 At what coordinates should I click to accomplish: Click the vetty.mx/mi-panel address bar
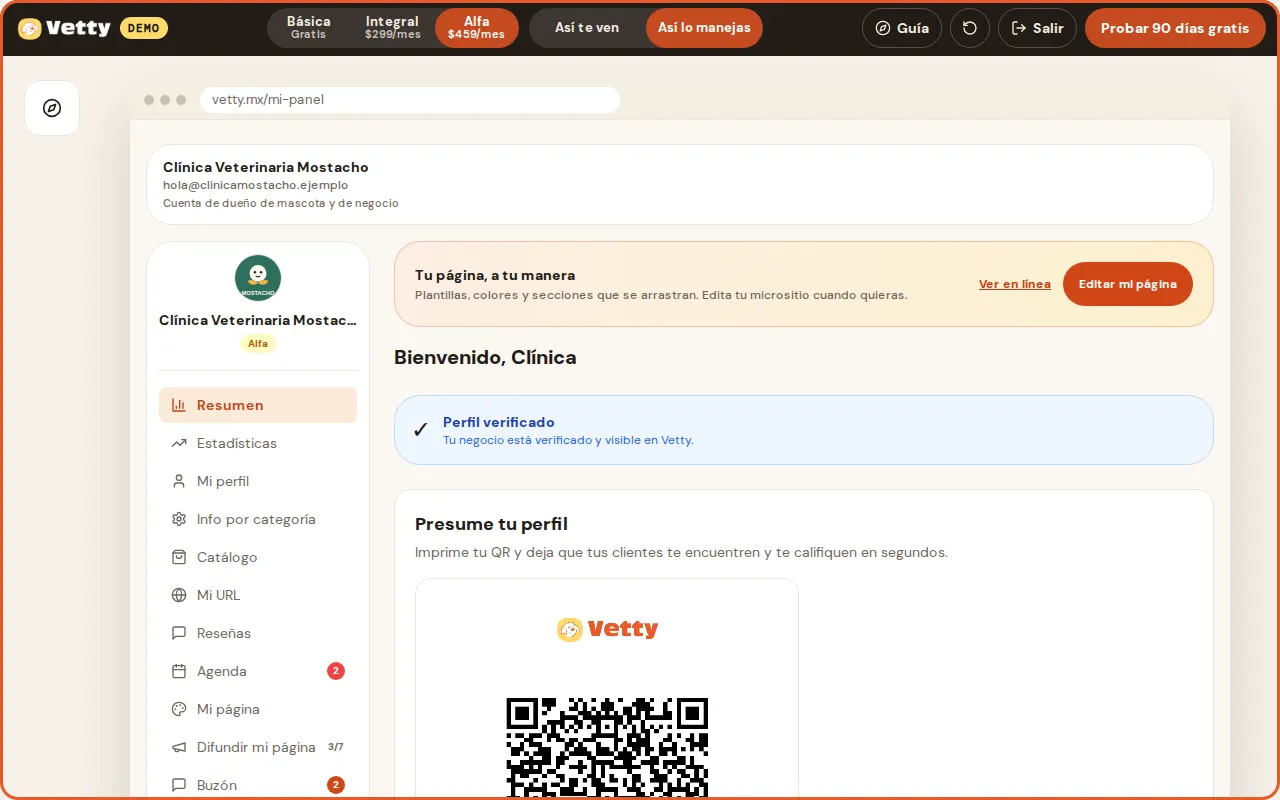point(410,100)
